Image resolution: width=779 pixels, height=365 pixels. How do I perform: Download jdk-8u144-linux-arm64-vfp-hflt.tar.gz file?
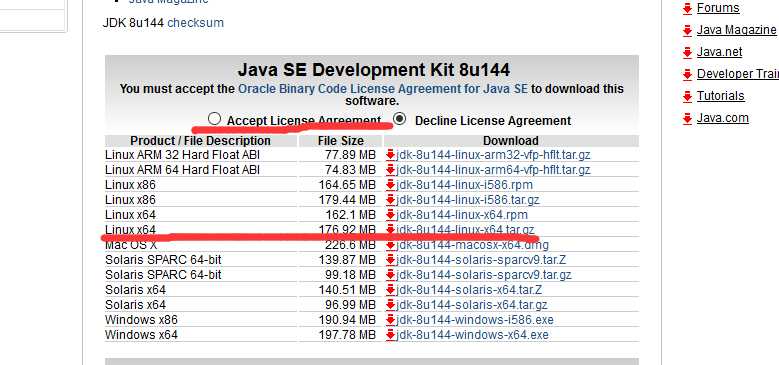pyautogui.click(x=493, y=170)
